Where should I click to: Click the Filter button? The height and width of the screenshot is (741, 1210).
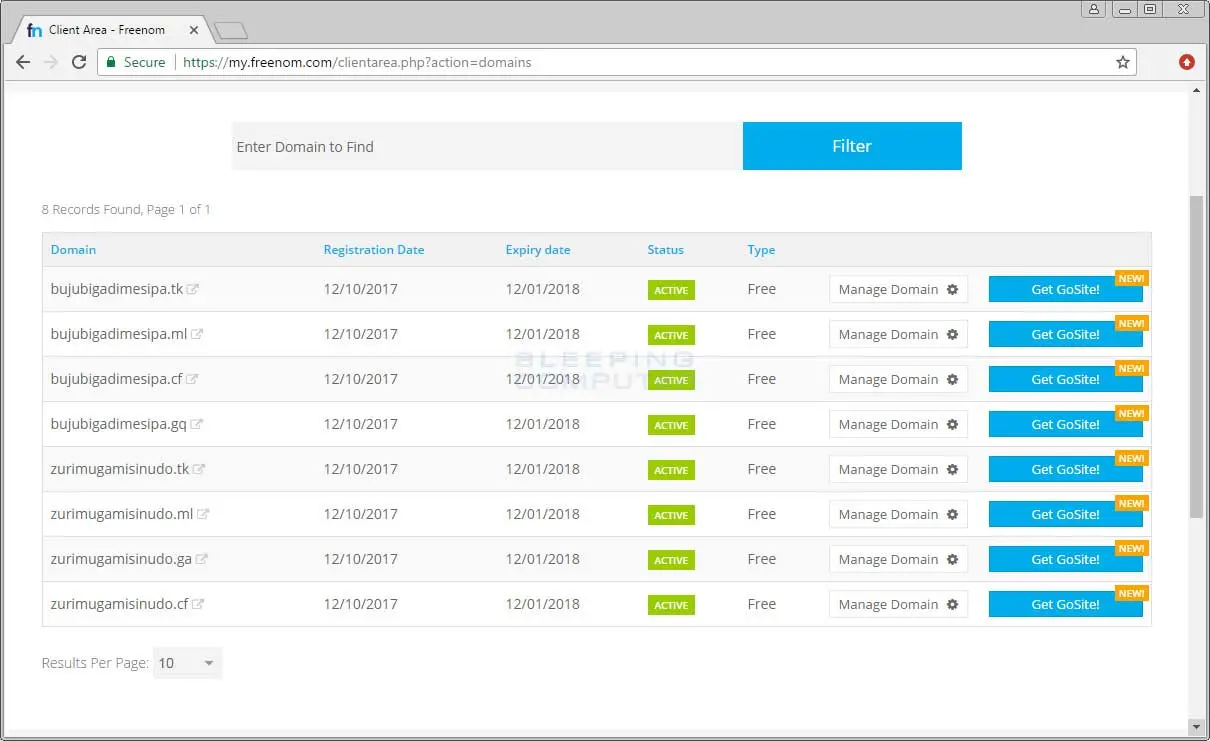852,146
